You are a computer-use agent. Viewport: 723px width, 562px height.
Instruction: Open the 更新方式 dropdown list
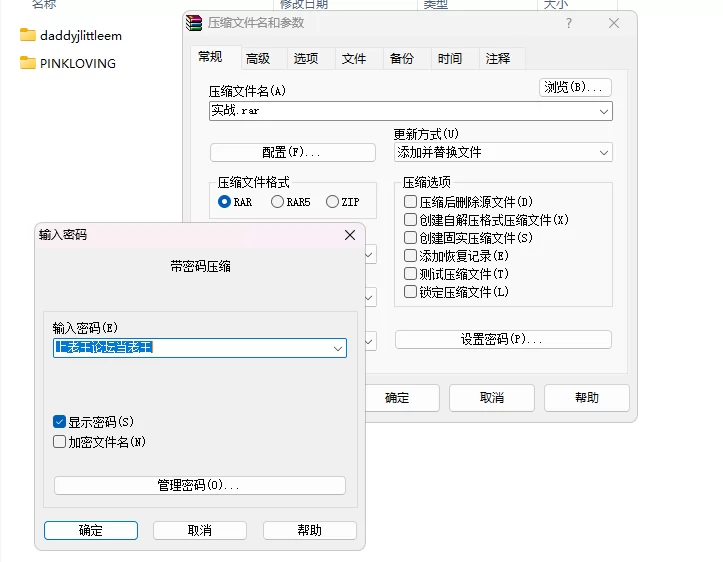[x=603, y=153]
